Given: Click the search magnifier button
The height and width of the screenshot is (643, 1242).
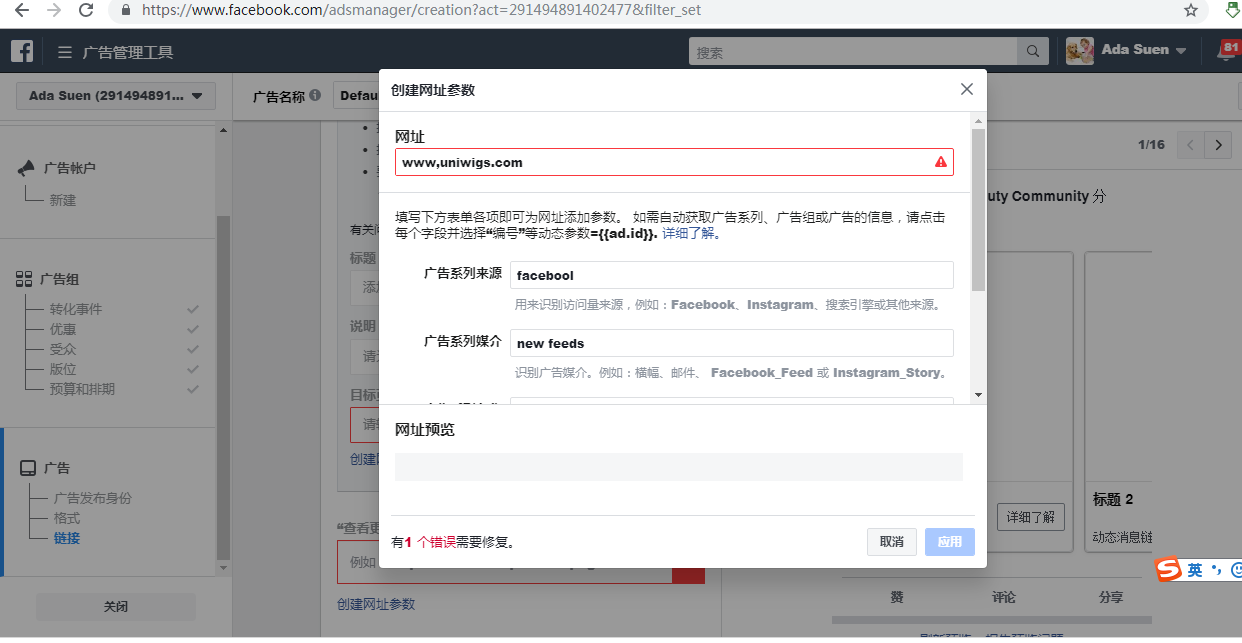Looking at the screenshot, I should pos(1032,52).
